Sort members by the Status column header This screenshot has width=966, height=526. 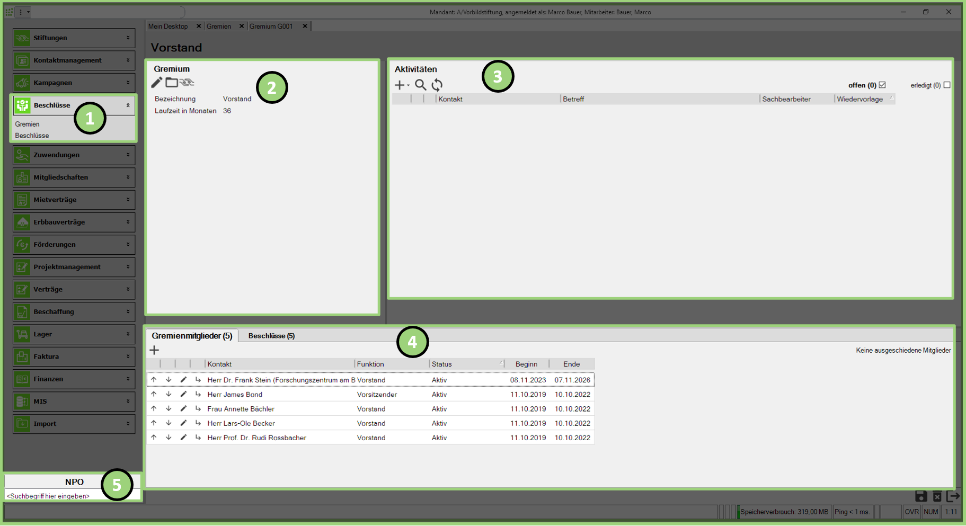pos(466,364)
